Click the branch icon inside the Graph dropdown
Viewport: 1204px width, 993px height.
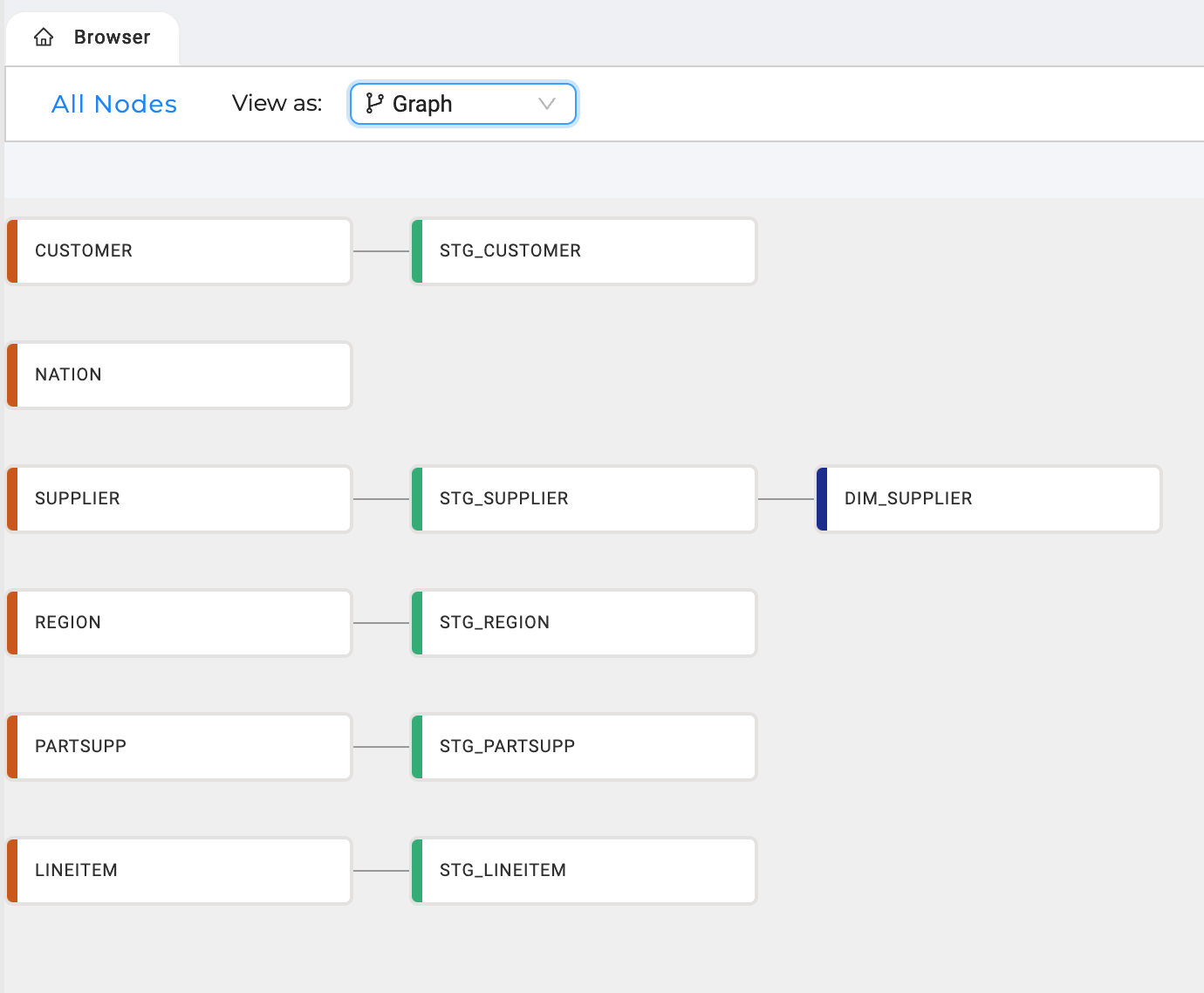[375, 104]
